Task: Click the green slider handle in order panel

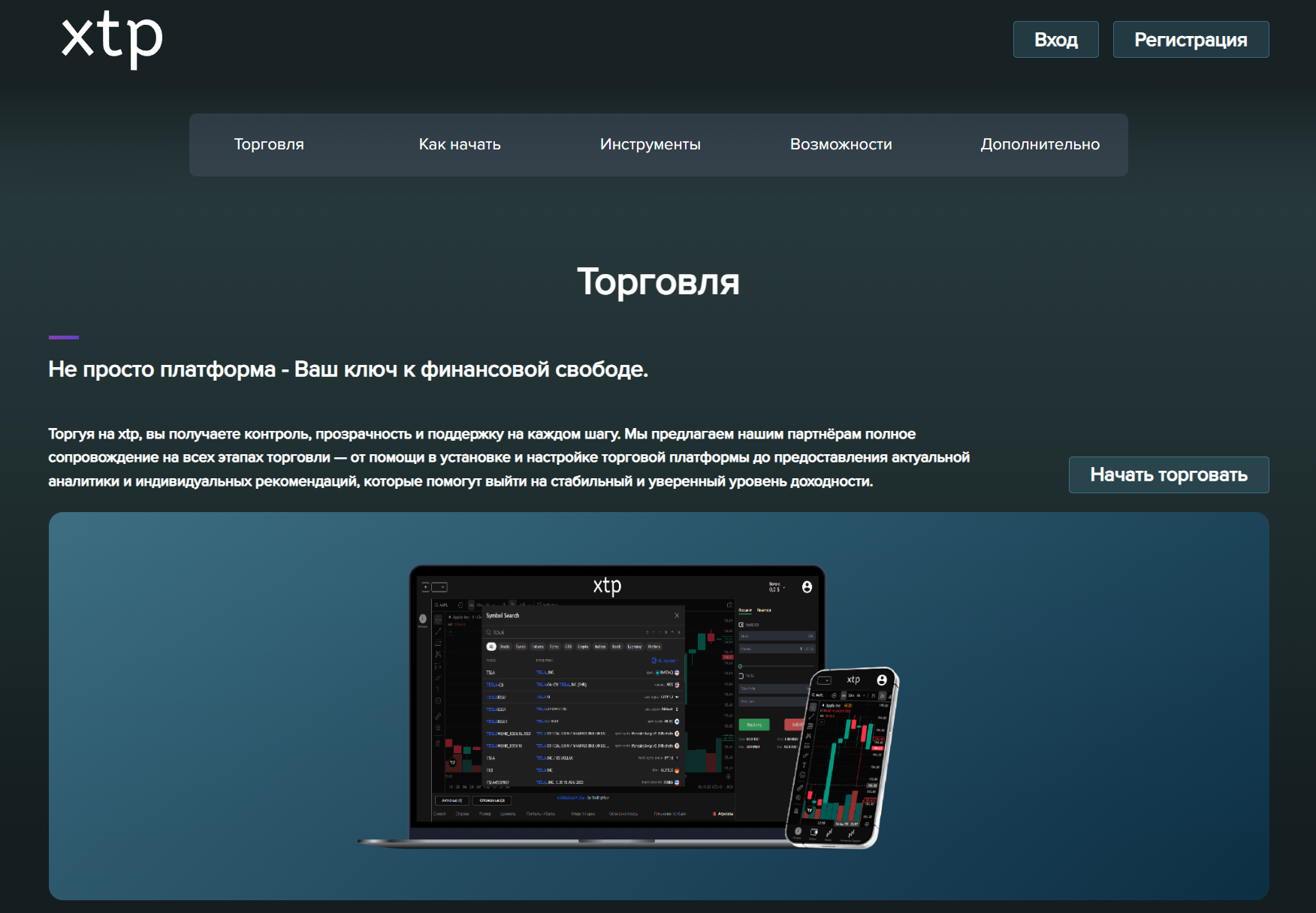Action: (741, 666)
